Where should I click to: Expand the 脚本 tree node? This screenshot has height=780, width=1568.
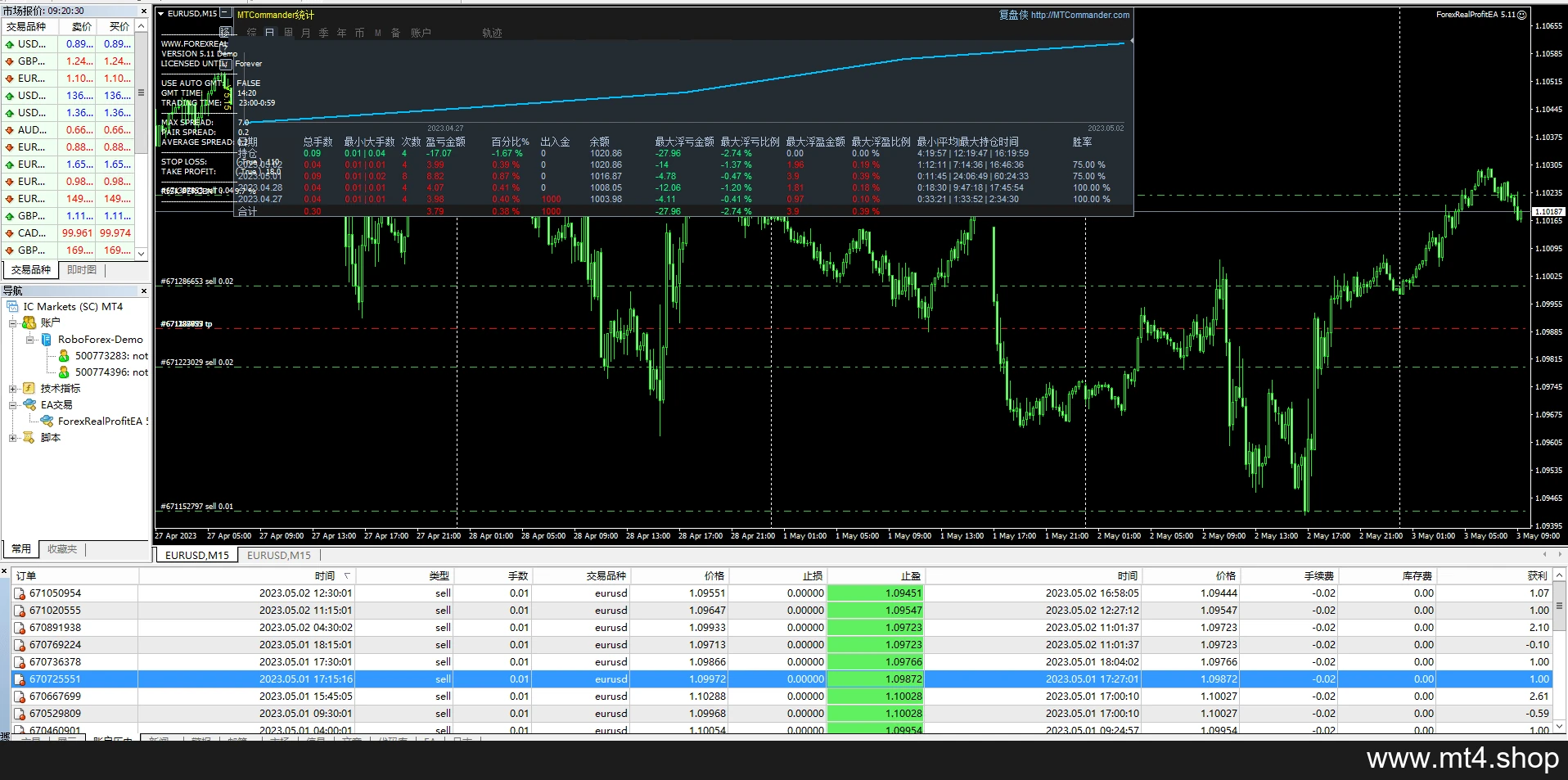pos(13,438)
